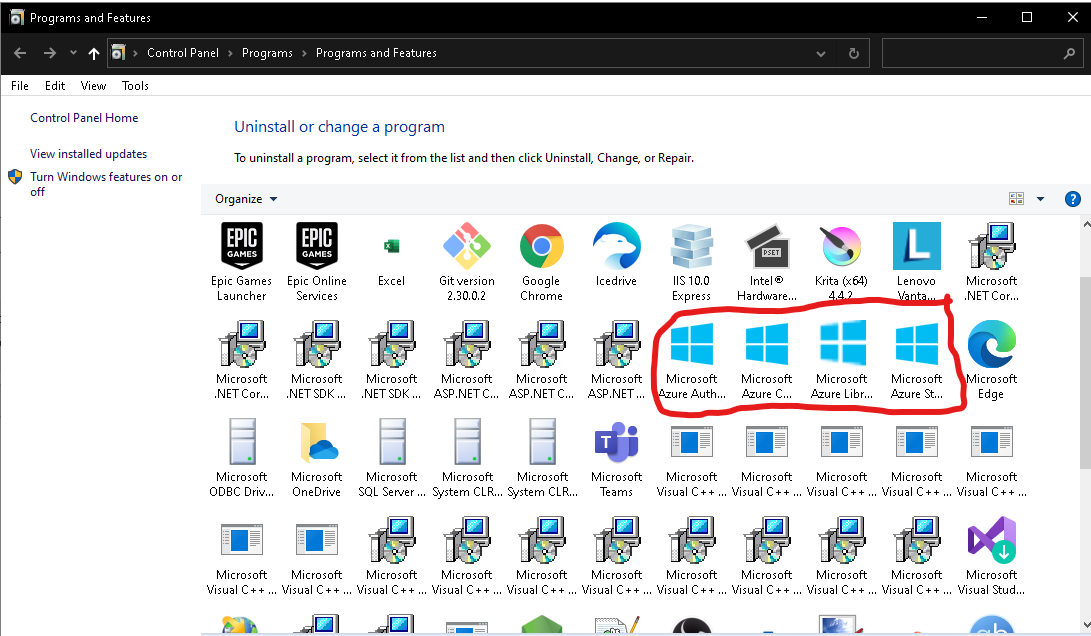1091x636 pixels.
Task: Click Control Panel in the breadcrumb
Action: click(x=183, y=53)
